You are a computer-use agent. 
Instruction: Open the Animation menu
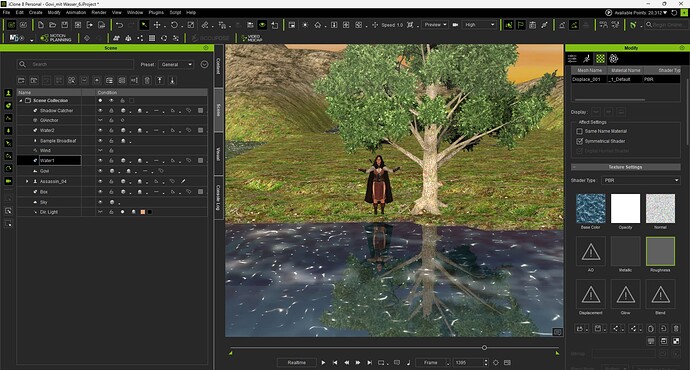tap(76, 13)
